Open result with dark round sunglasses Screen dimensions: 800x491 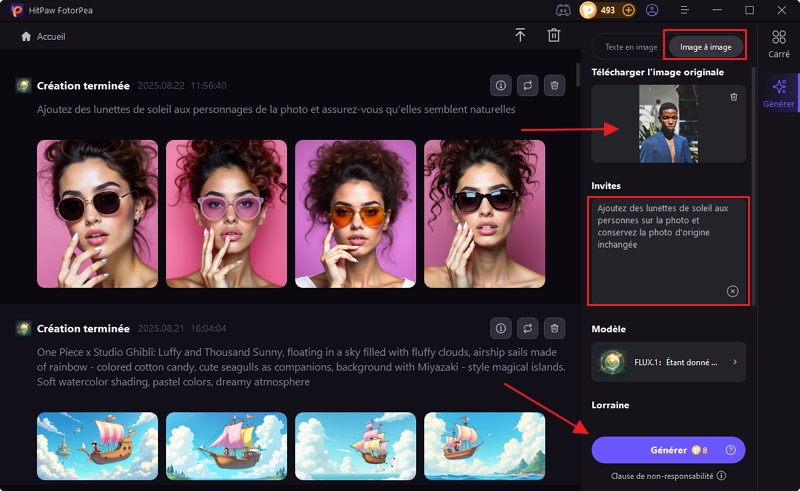coord(97,214)
